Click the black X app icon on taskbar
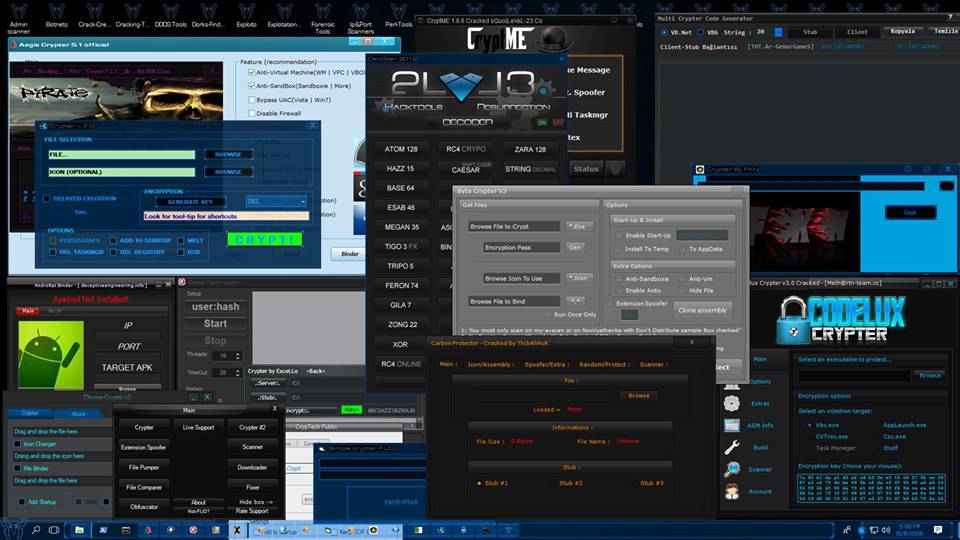 click(x=237, y=530)
